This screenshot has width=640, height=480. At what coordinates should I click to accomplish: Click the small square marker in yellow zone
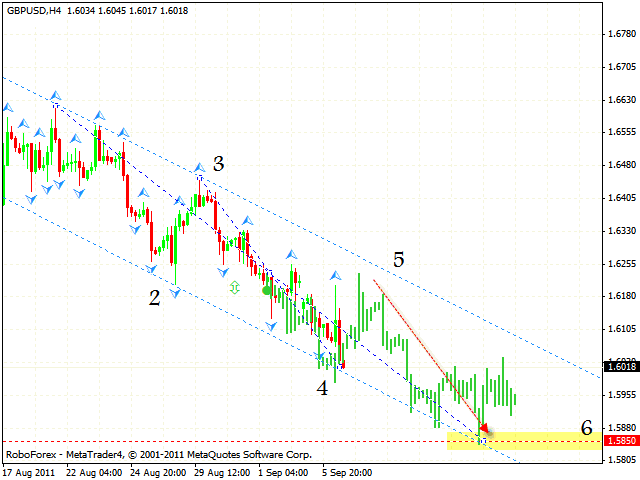click(x=483, y=440)
